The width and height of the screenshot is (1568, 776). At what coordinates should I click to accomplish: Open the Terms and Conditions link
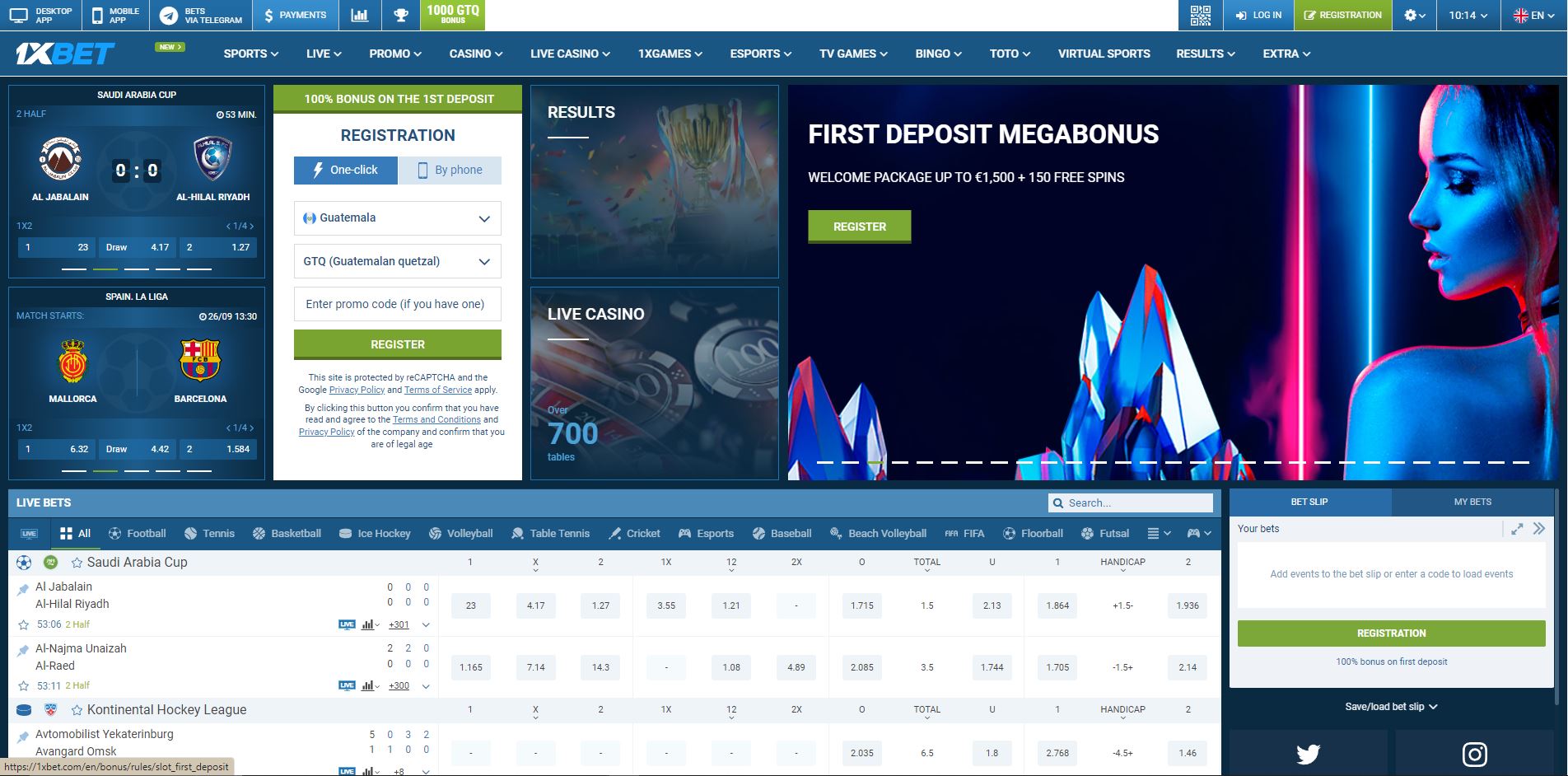point(436,419)
